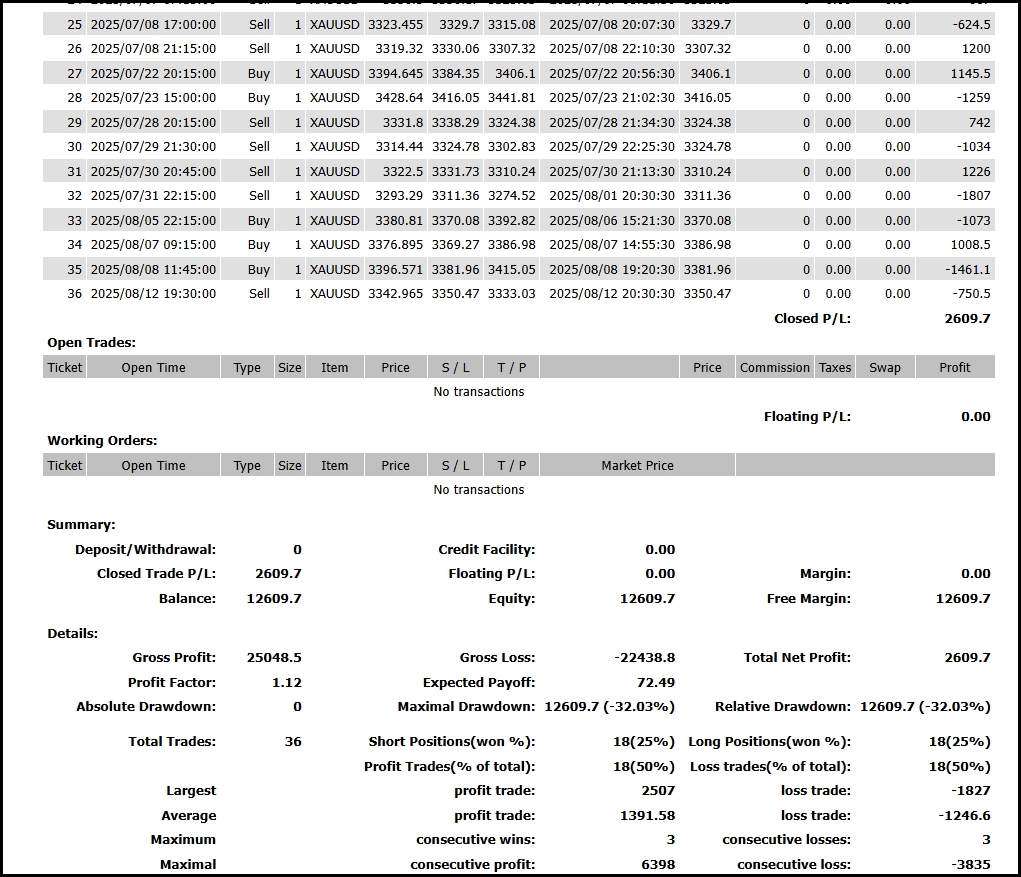Click the Taxes column header in Open Trades
1021x877 pixels.
834,368
